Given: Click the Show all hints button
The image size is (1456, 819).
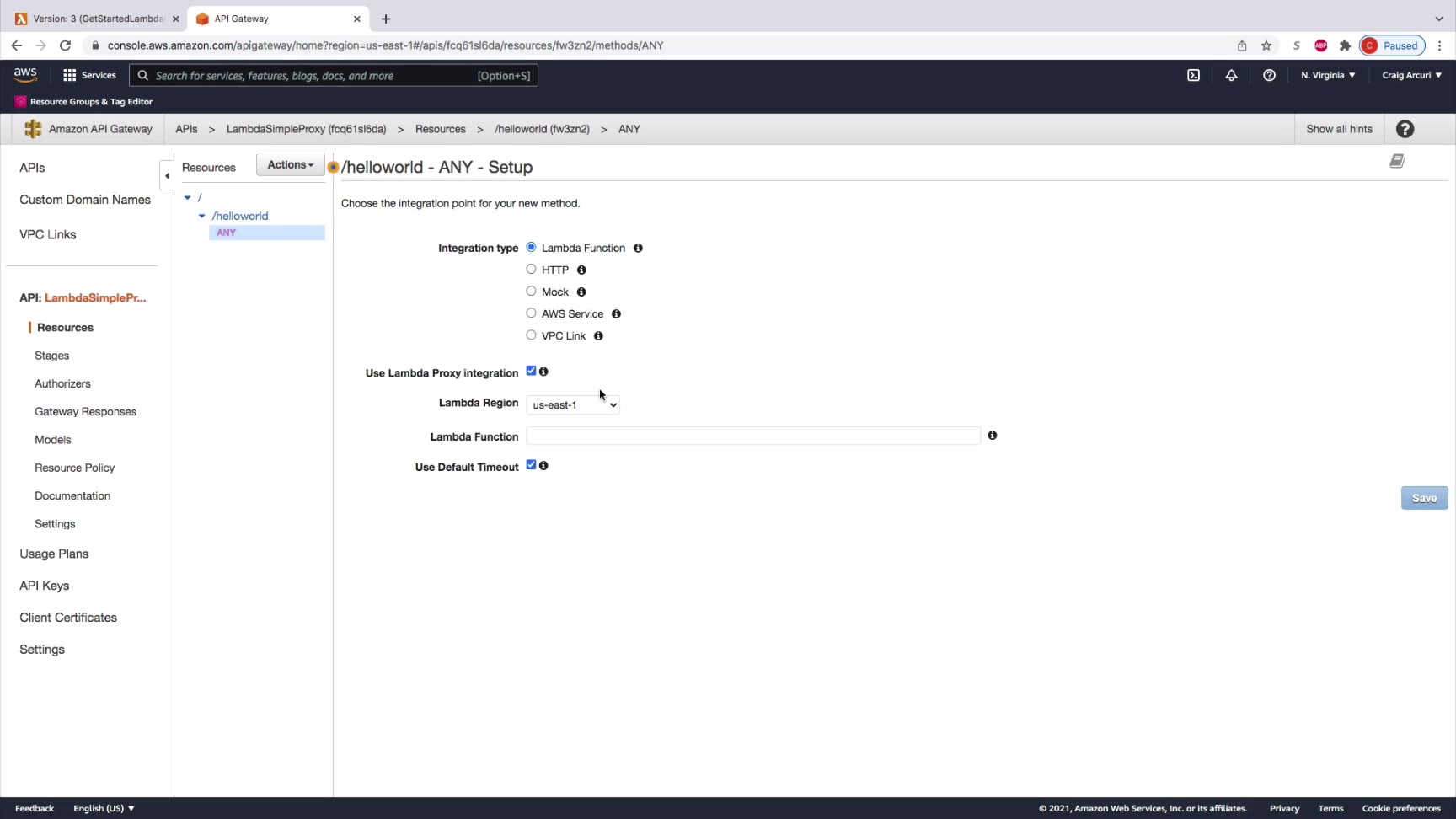Looking at the screenshot, I should click(x=1339, y=129).
